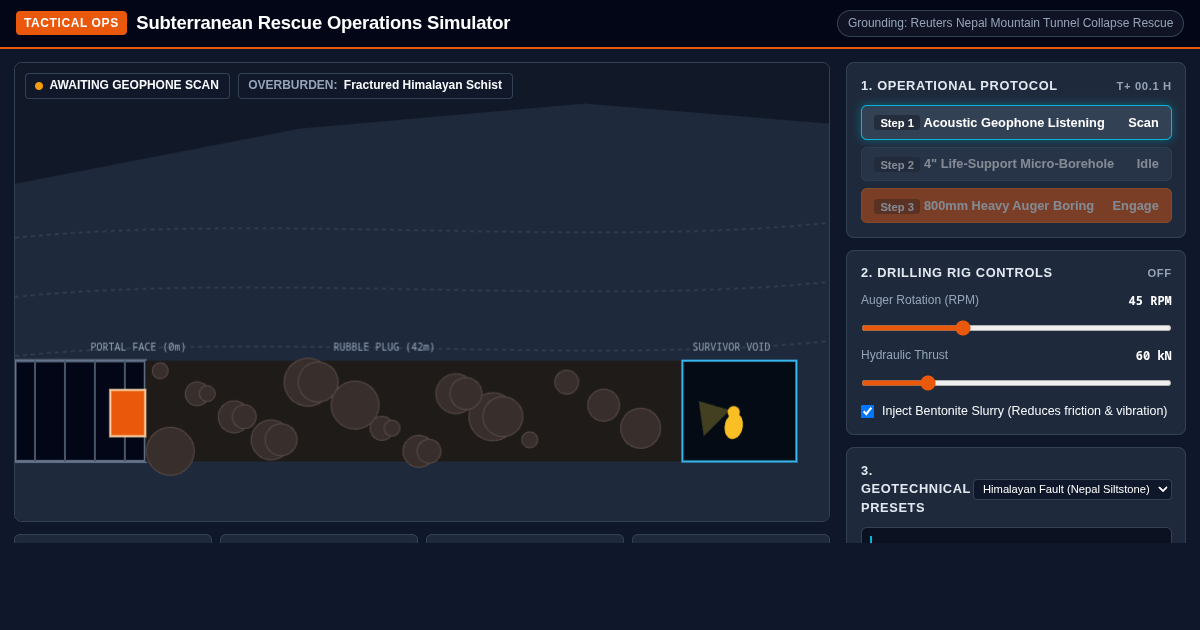Engage Step 3 800mm Heavy Auger Boring
The height and width of the screenshot is (630, 1200).
pos(1016,206)
